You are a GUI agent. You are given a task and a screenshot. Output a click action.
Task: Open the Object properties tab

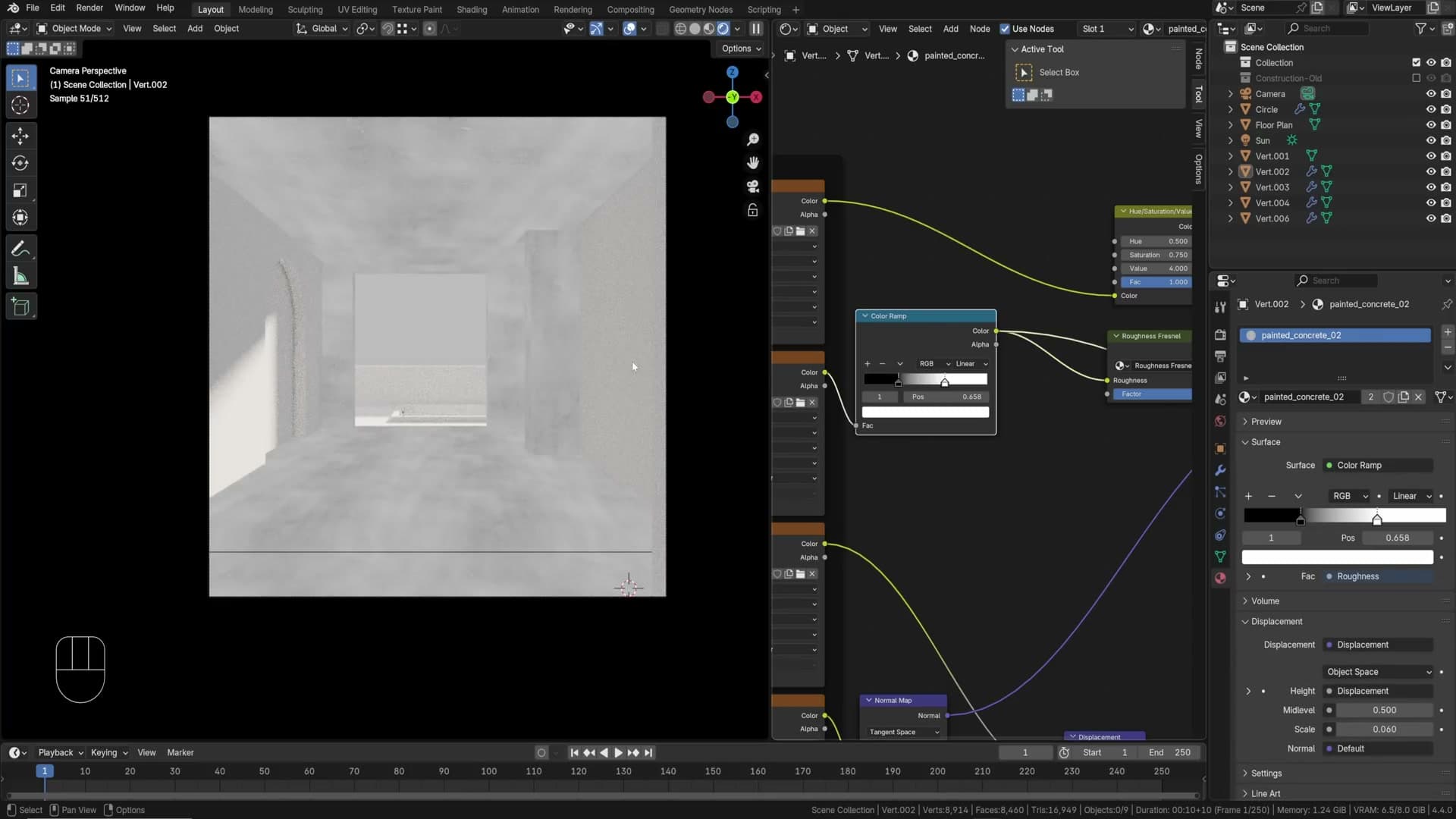1220,448
